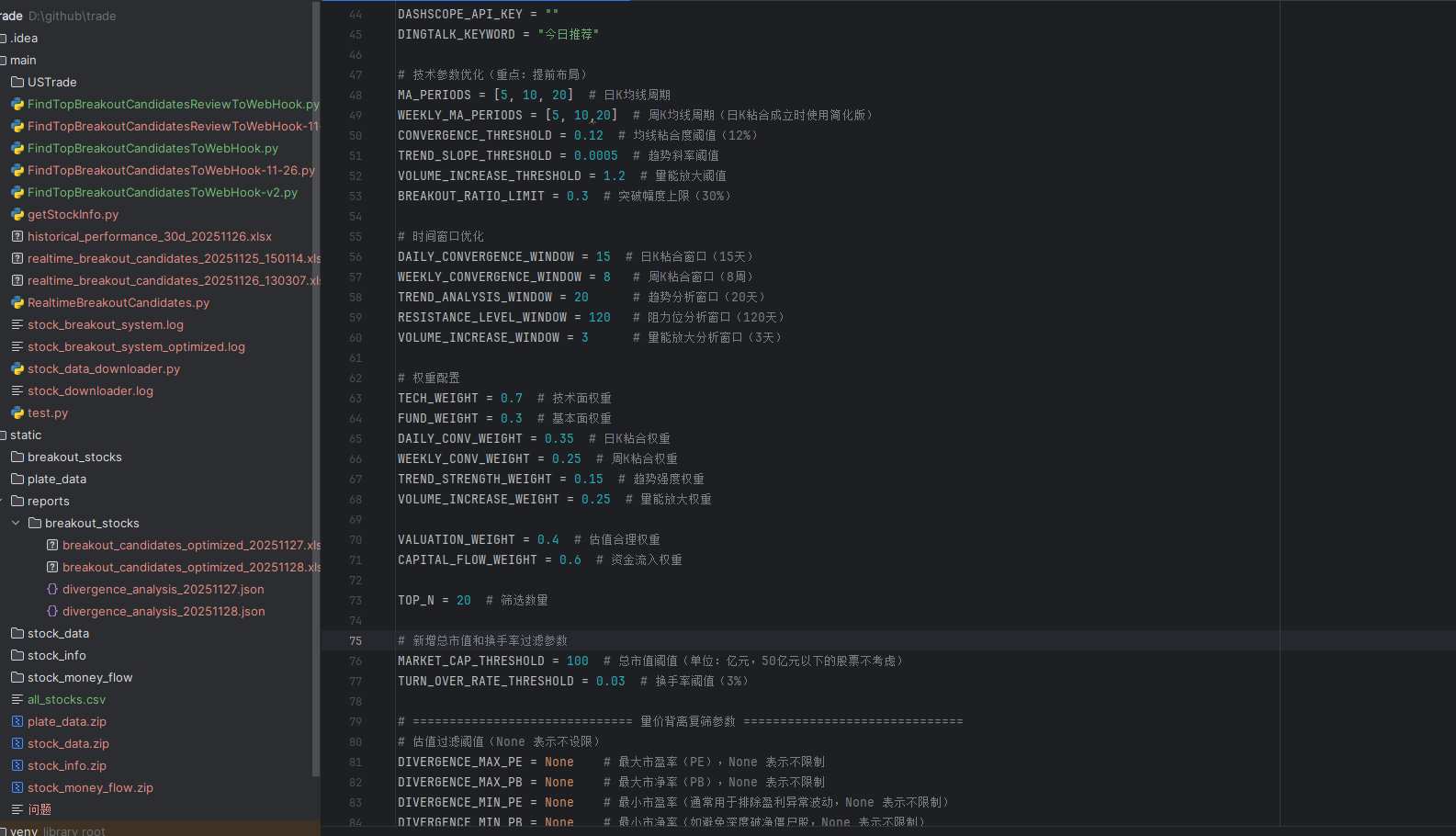This screenshot has width=1456, height=836.
Task: Click the stock_breakout_system.log text file icon
Action: point(17,324)
